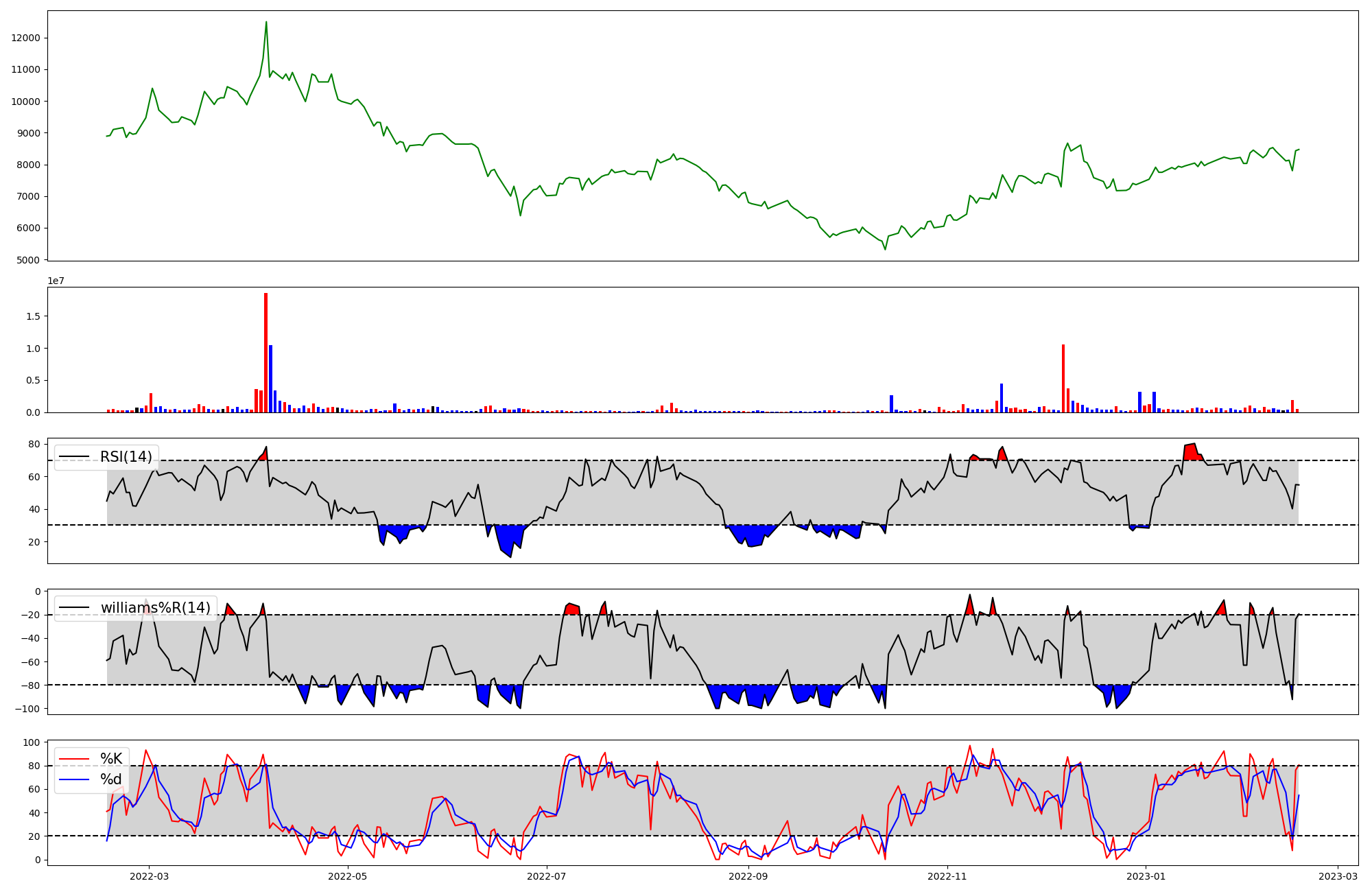The height and width of the screenshot is (892, 1372).
Task: Click the 2022-11 x-axis date label
Action: (x=947, y=876)
